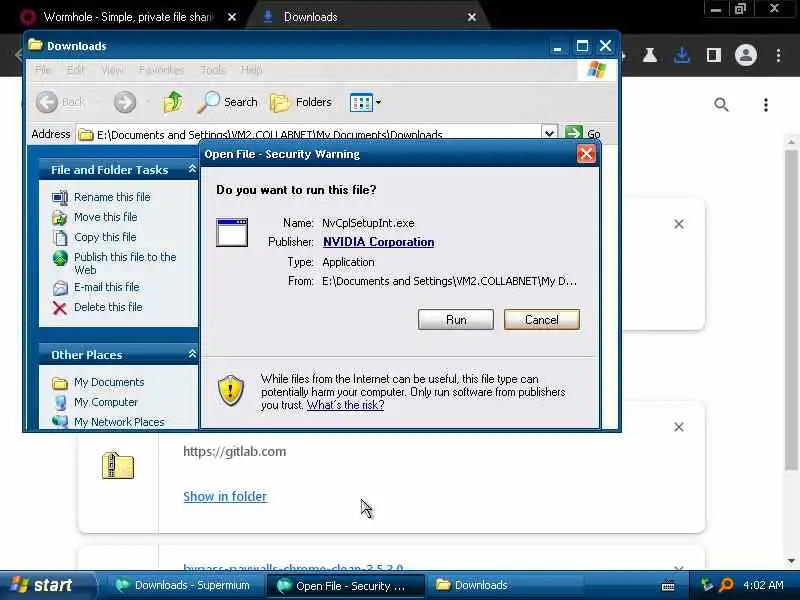Click the Up folder toolbar icon
Image resolution: width=800 pixels, height=600 pixels.
click(172, 102)
